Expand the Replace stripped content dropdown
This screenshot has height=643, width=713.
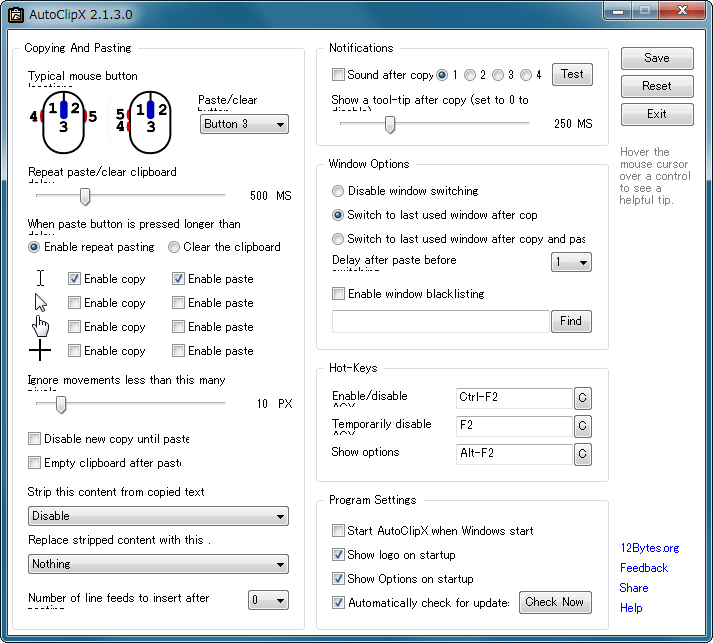coord(158,564)
